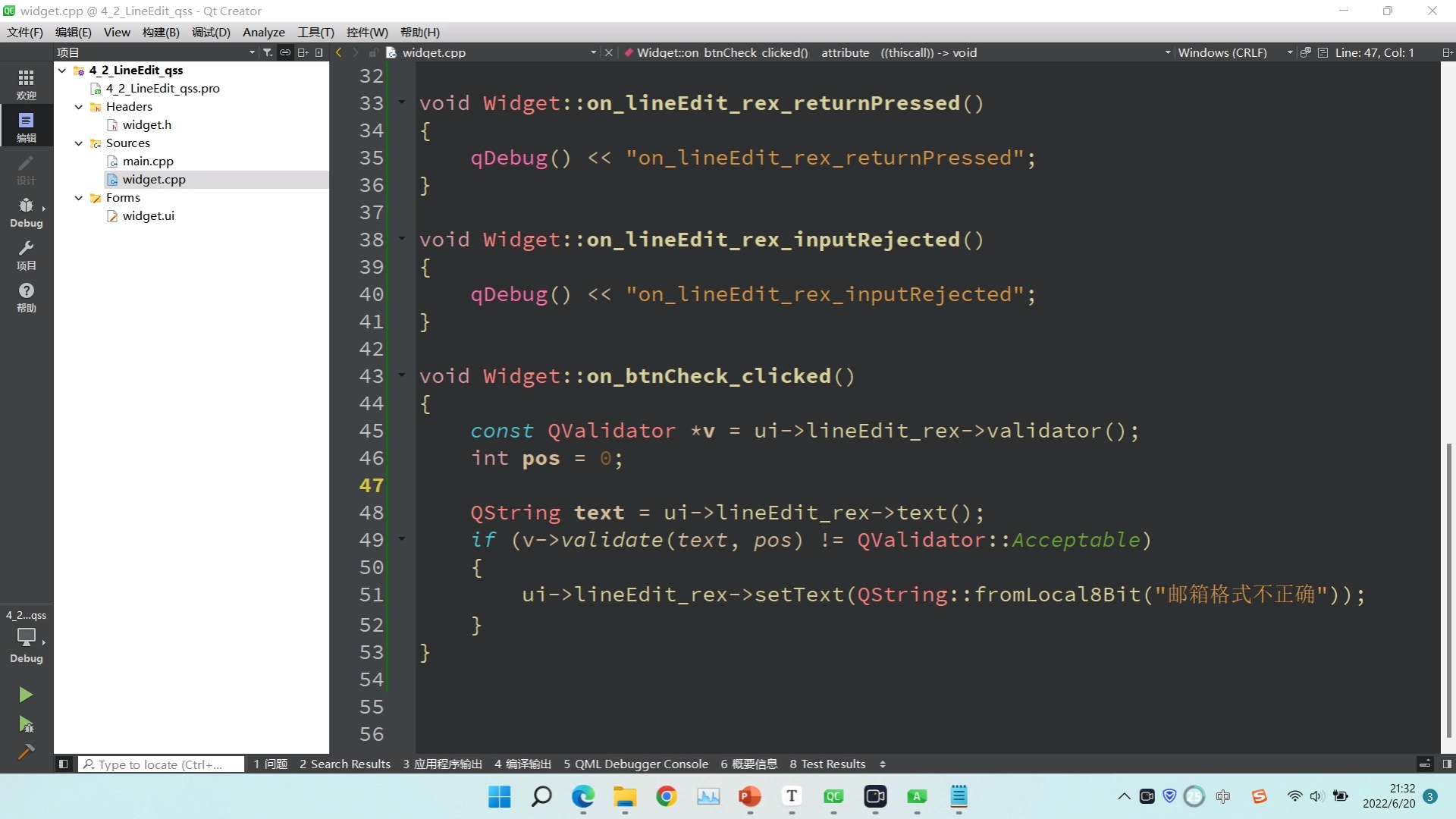Collapse the Sources folder

[79, 143]
